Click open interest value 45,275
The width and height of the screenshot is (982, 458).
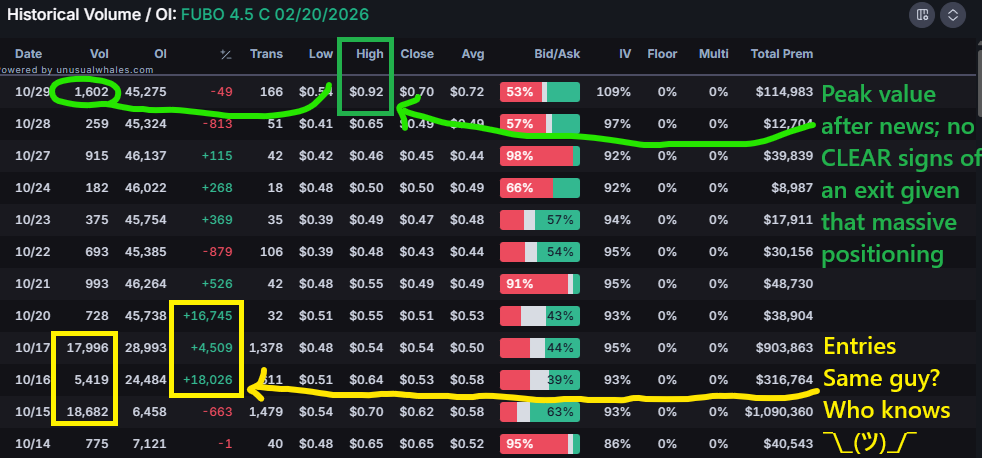tap(146, 92)
